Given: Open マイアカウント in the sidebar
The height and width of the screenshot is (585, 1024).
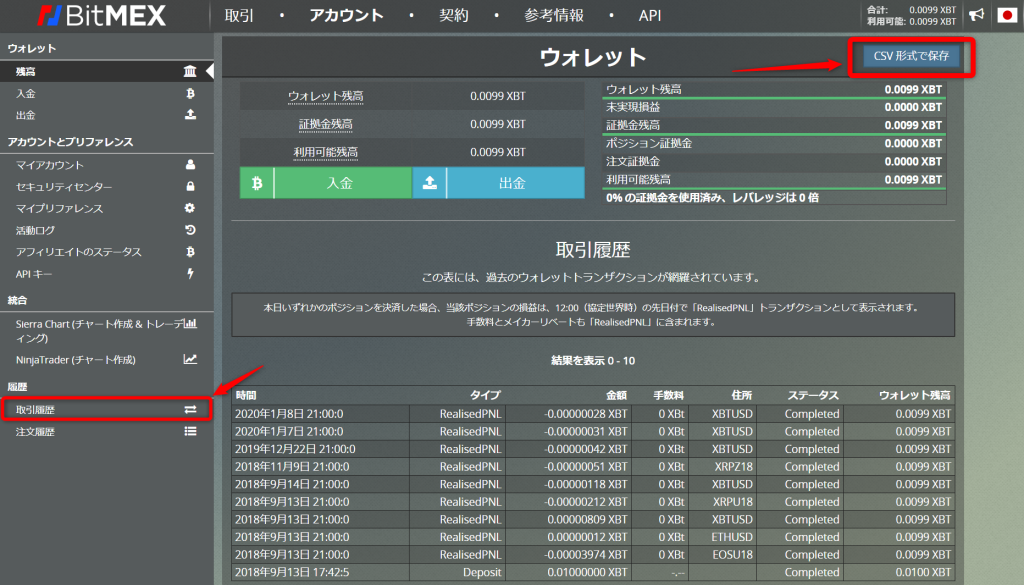Looking at the screenshot, I should pyautogui.click(x=50, y=165).
